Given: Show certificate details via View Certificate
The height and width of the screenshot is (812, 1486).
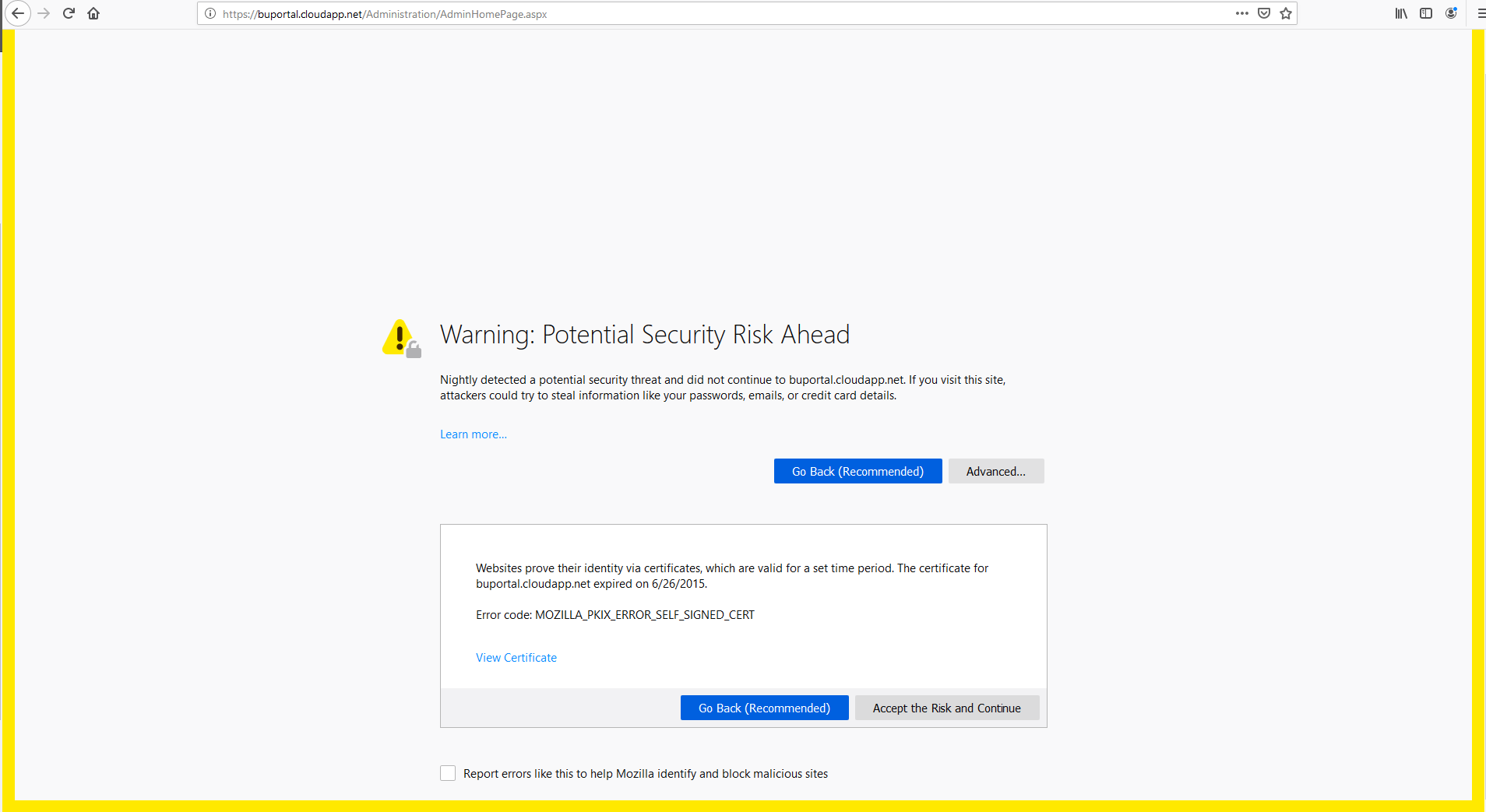Looking at the screenshot, I should [x=516, y=657].
